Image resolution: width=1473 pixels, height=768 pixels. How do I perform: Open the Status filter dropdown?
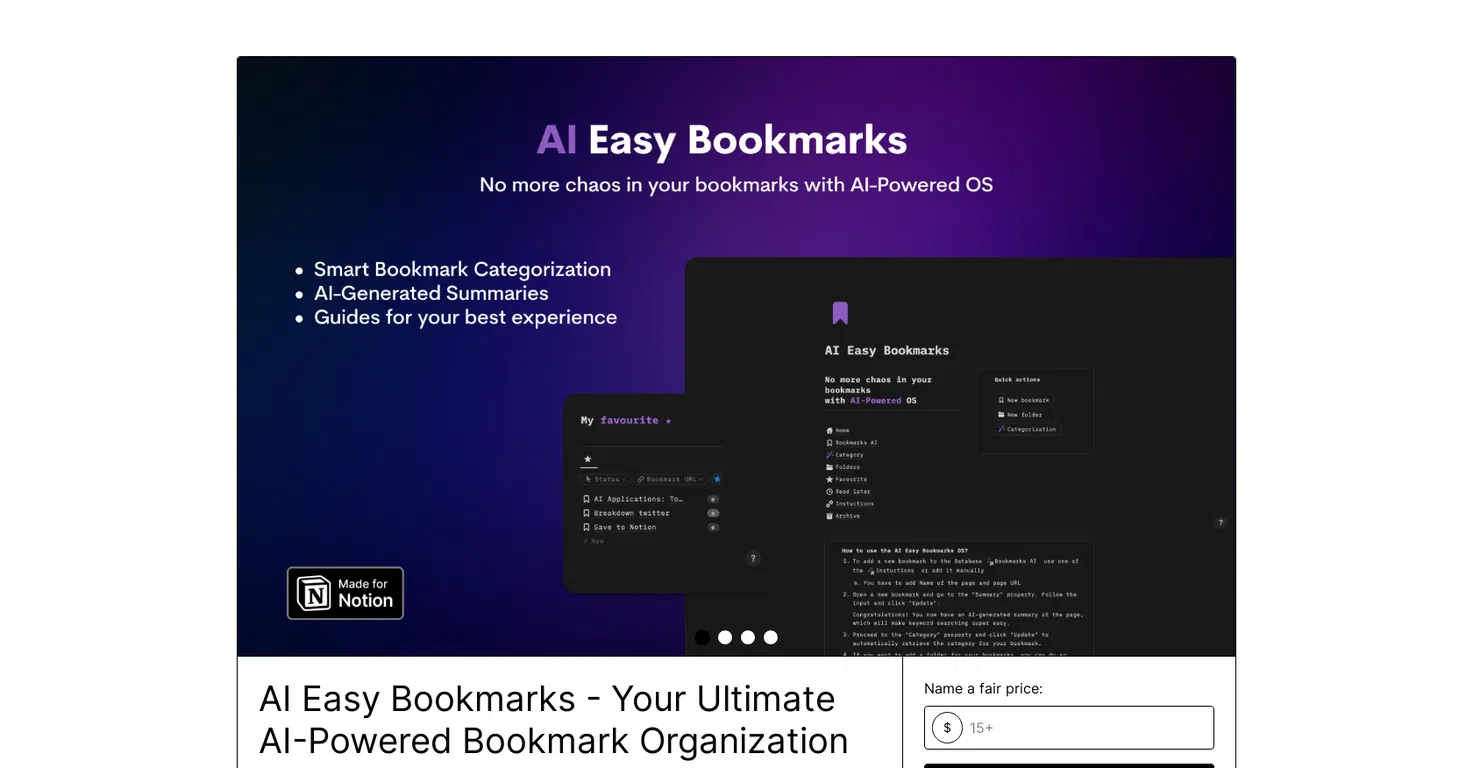pos(605,479)
